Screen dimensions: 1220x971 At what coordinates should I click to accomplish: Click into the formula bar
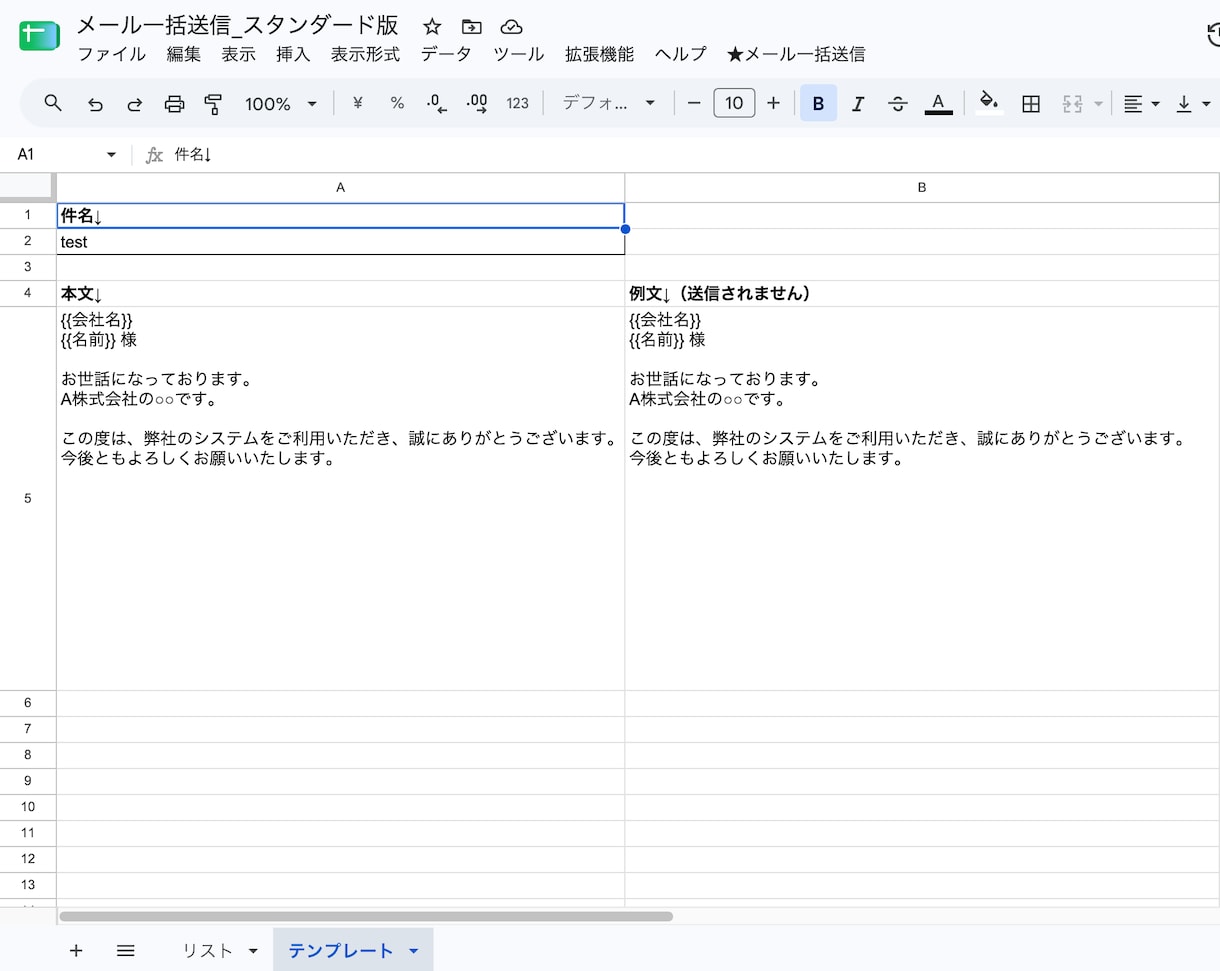pos(690,155)
